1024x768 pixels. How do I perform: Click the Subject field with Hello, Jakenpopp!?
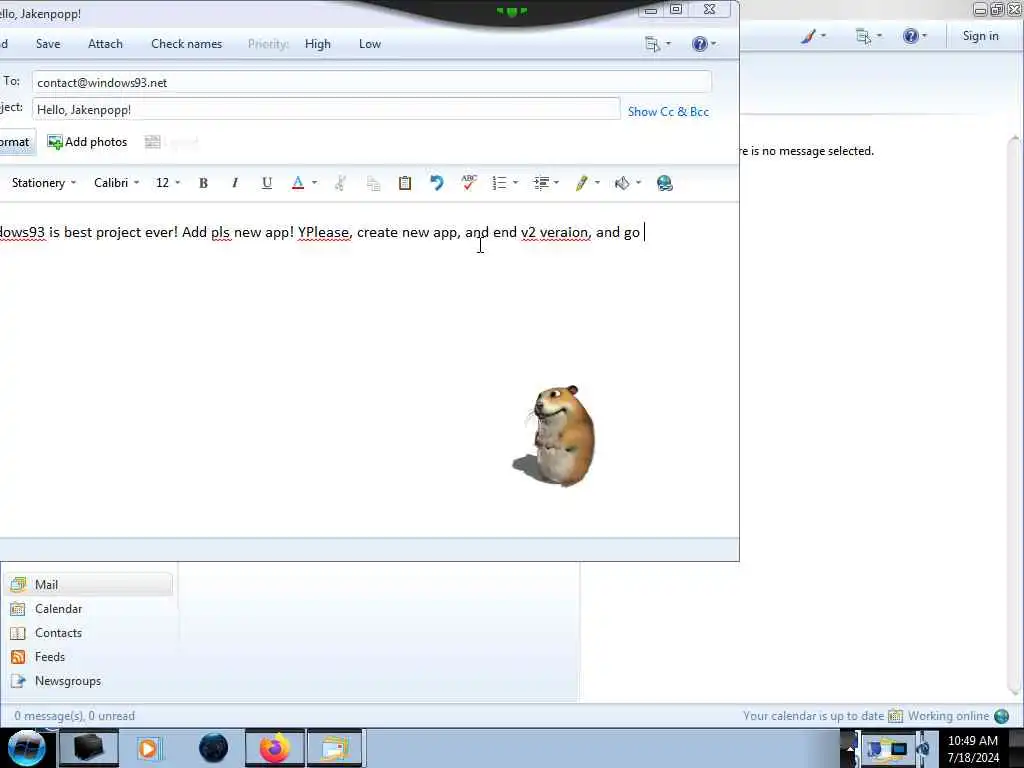[326, 109]
